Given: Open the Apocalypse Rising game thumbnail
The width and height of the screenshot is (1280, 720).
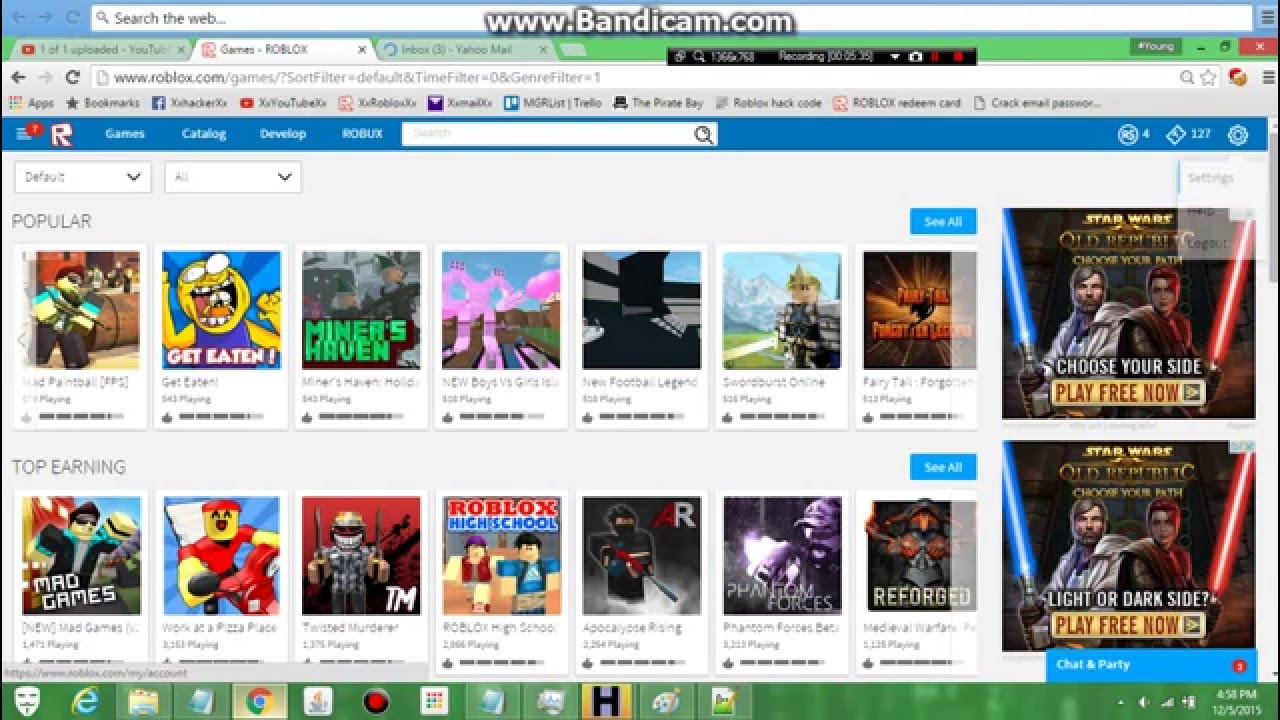Looking at the screenshot, I should (642, 556).
